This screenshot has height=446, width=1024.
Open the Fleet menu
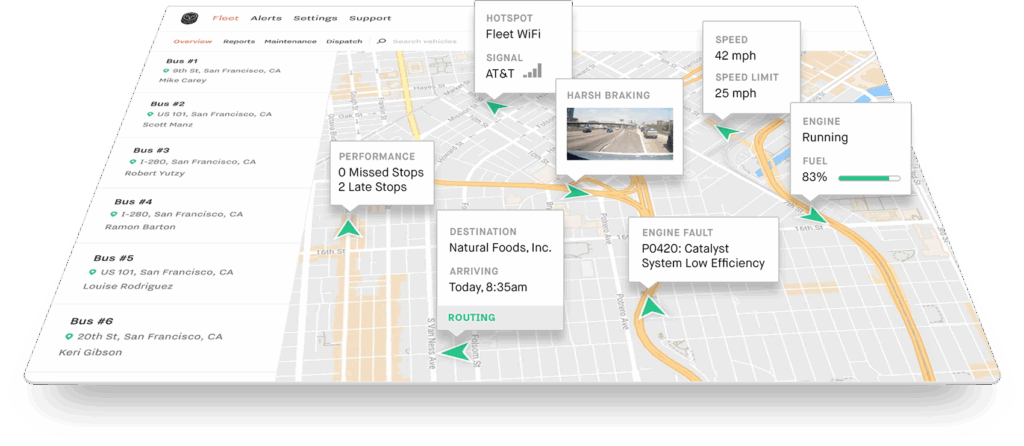point(225,18)
